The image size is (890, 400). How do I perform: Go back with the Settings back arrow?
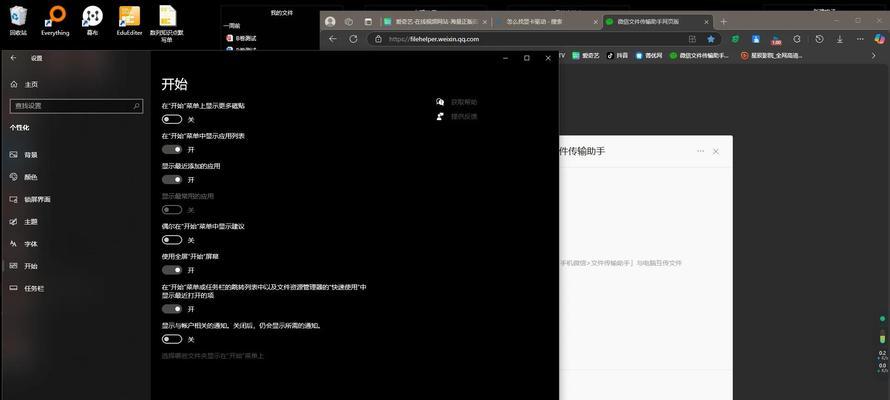pos(13,58)
